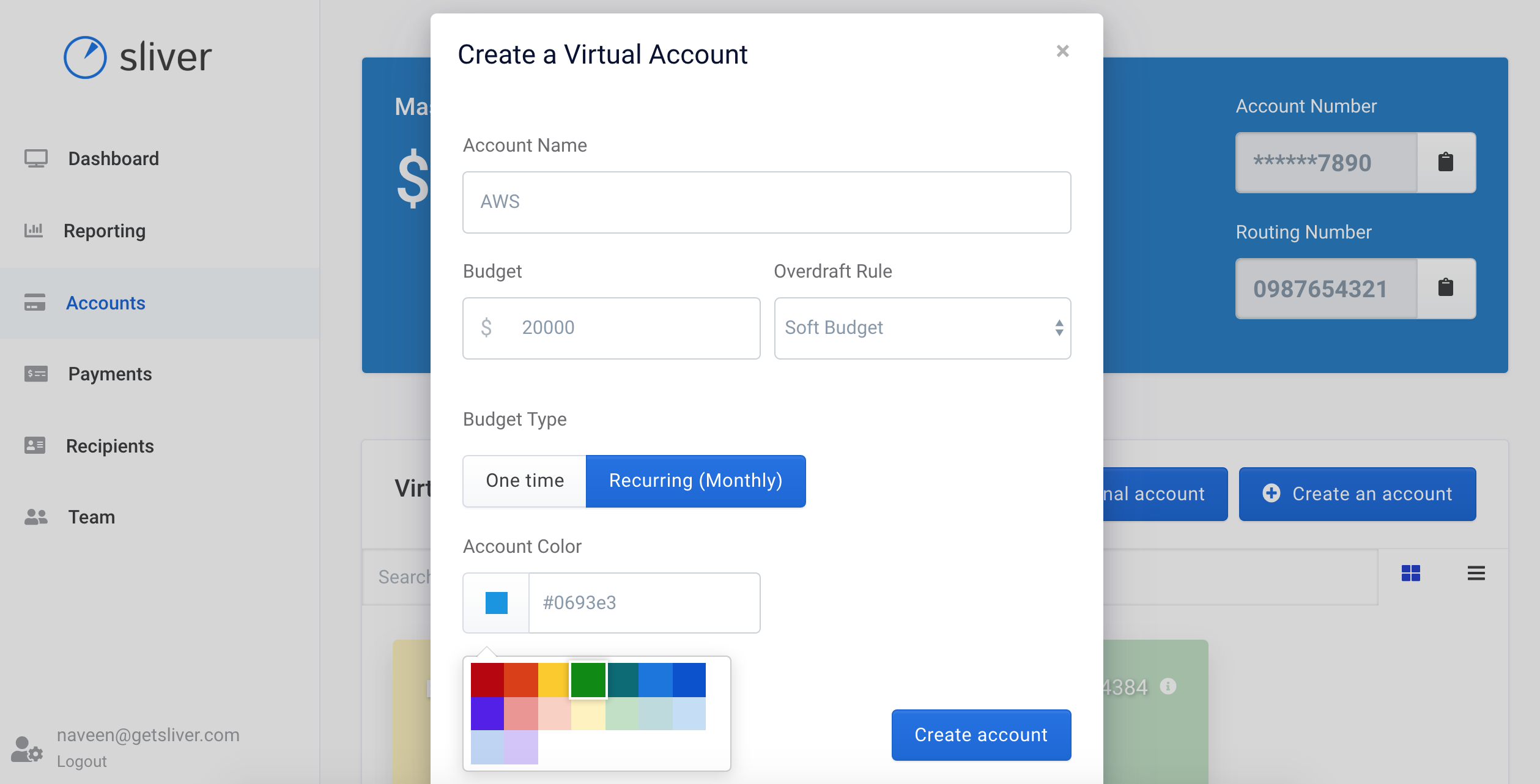Click the background Search field

(x=398, y=577)
